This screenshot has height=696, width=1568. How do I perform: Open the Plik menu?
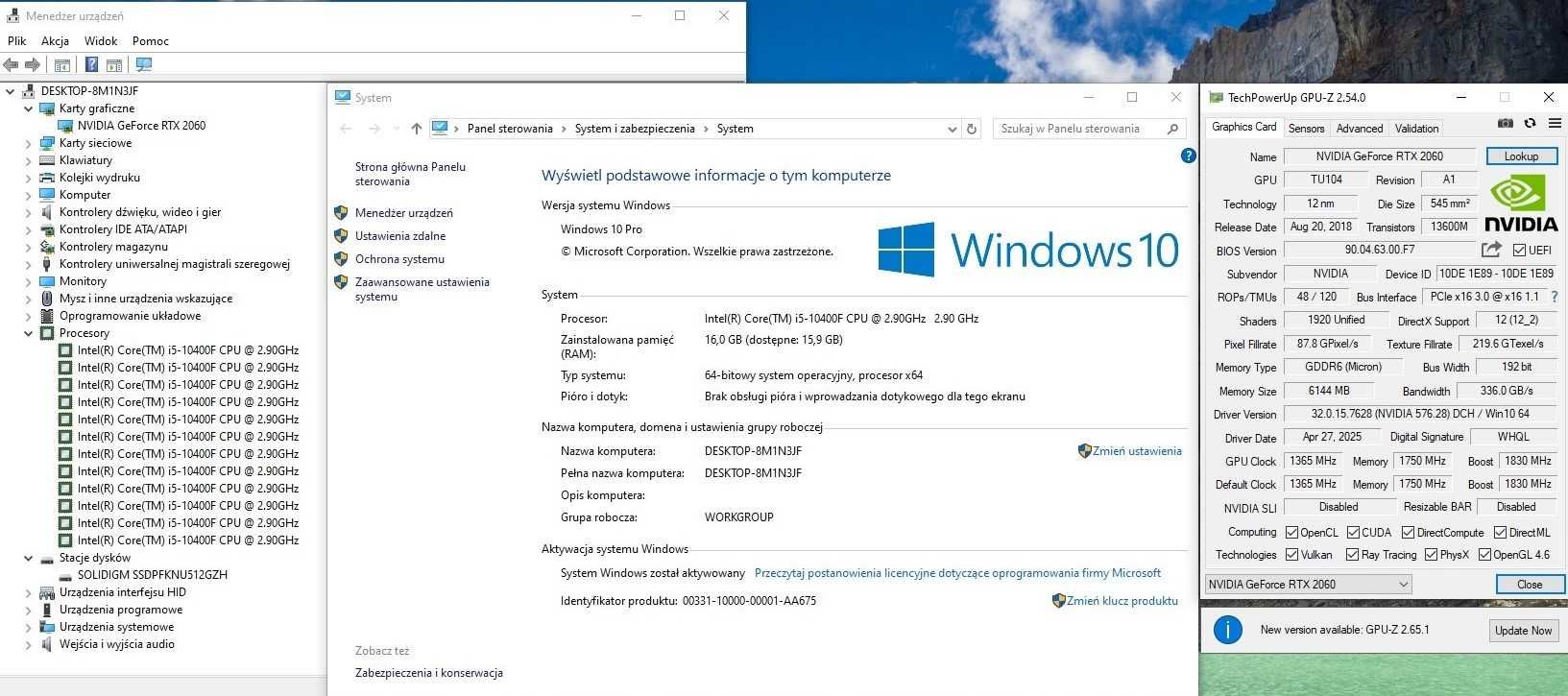point(17,41)
